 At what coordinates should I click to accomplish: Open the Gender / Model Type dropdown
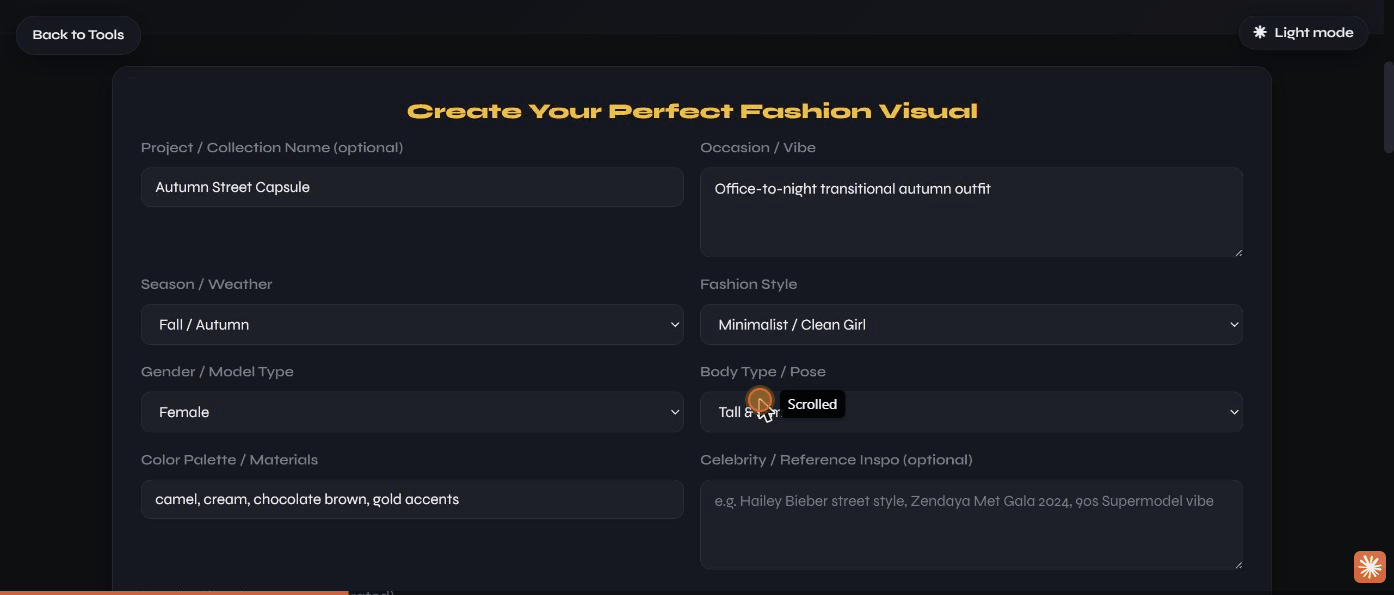point(412,412)
